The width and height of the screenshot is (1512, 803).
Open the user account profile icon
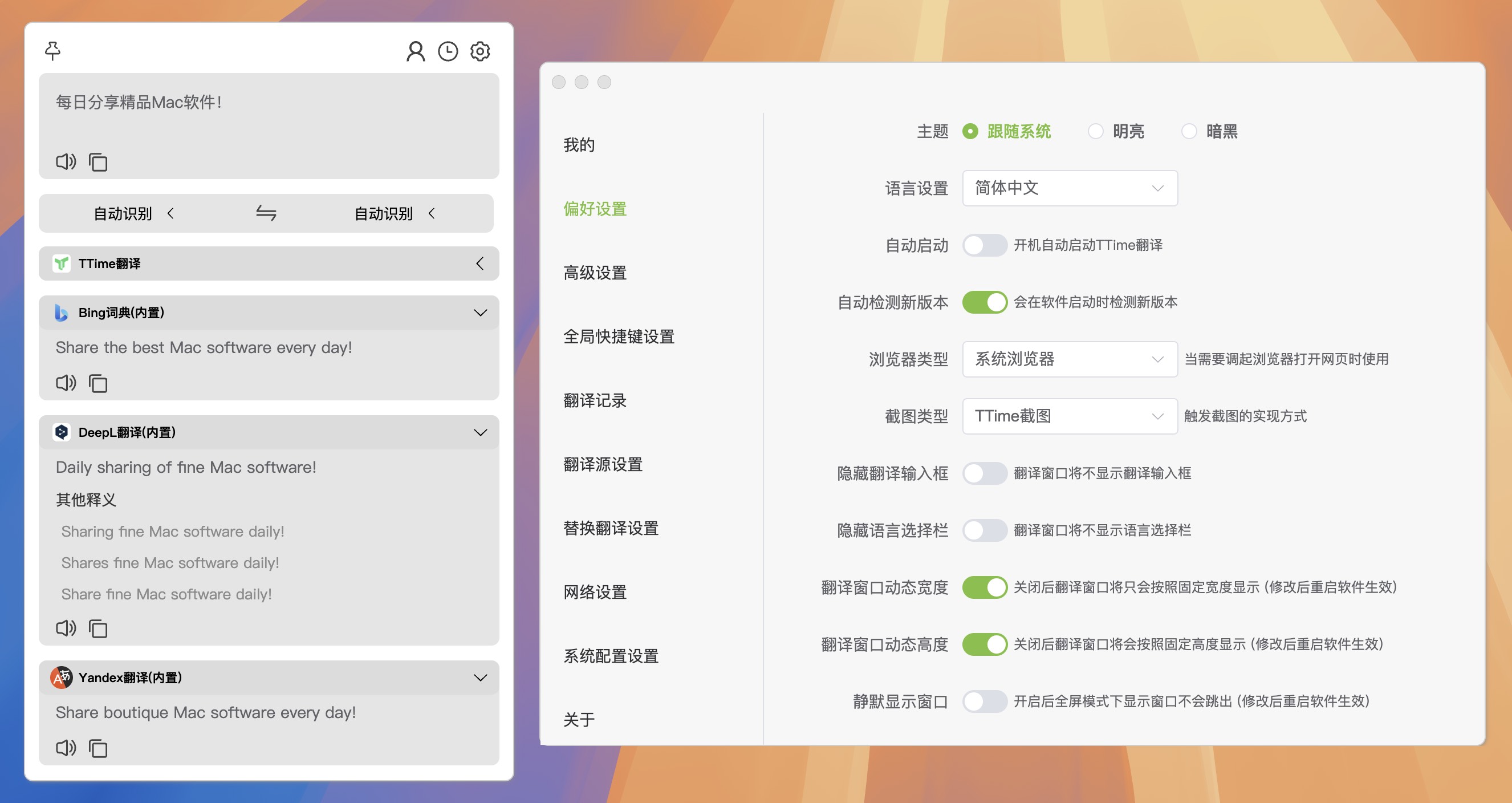(x=416, y=51)
